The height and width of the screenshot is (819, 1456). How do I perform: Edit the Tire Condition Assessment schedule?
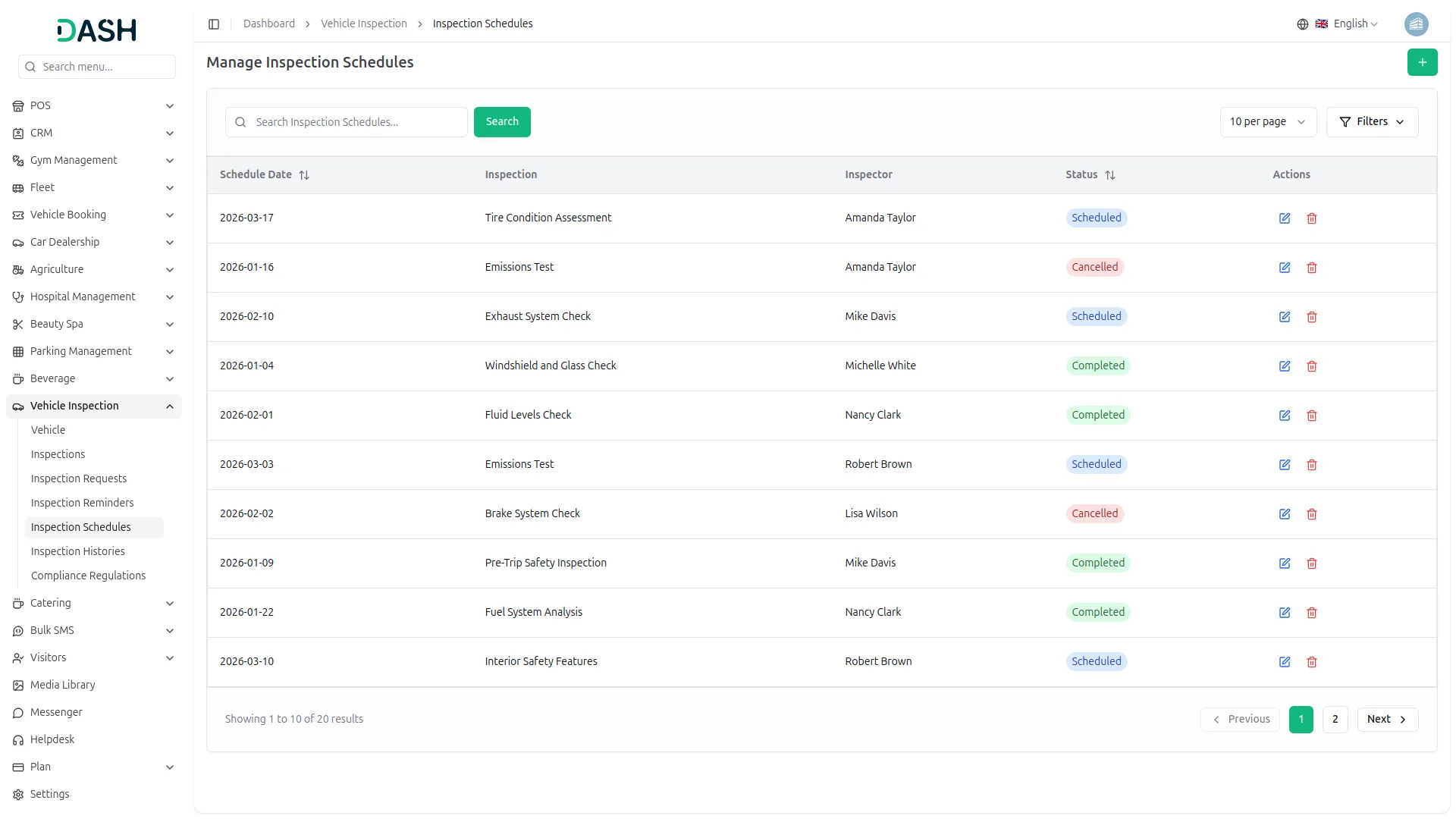point(1285,218)
